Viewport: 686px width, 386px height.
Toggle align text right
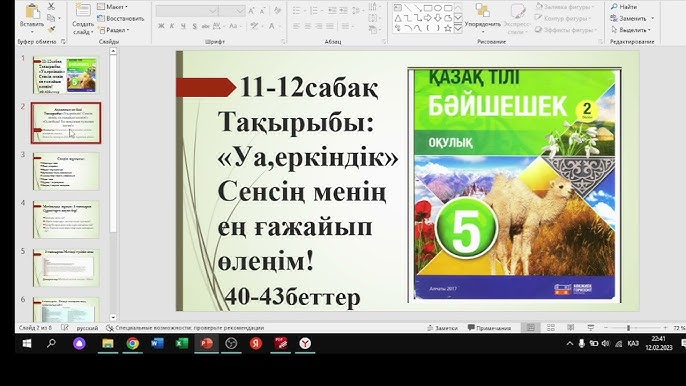coord(318,26)
